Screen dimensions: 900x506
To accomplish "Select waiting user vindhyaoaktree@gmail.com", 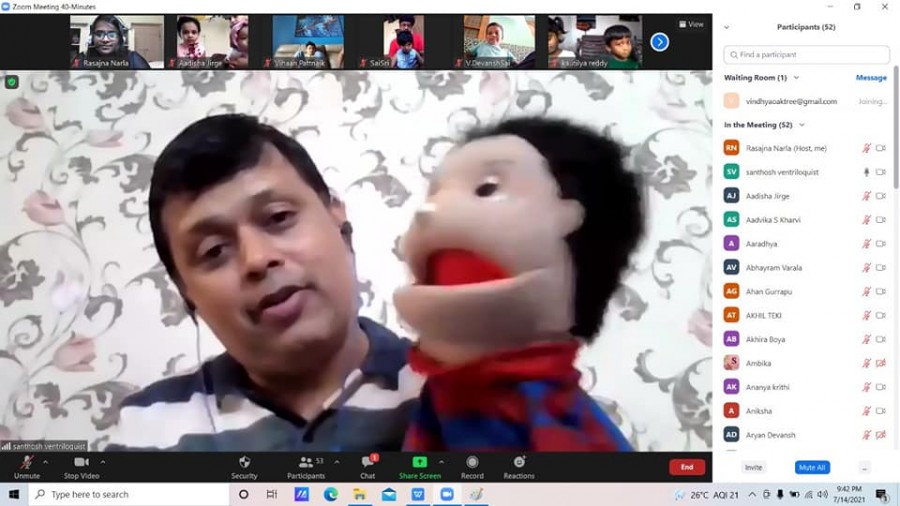I will pyautogui.click(x=791, y=102).
